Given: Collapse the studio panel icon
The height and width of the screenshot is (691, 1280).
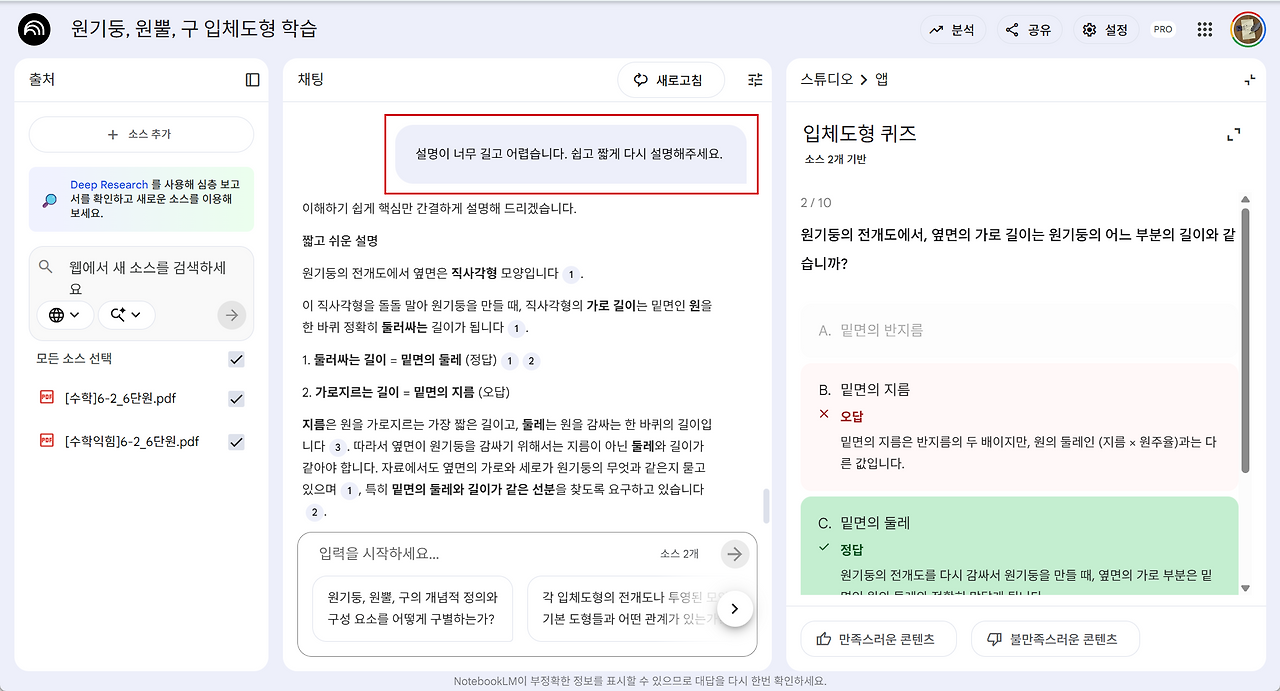Looking at the screenshot, I should [x=1249, y=80].
